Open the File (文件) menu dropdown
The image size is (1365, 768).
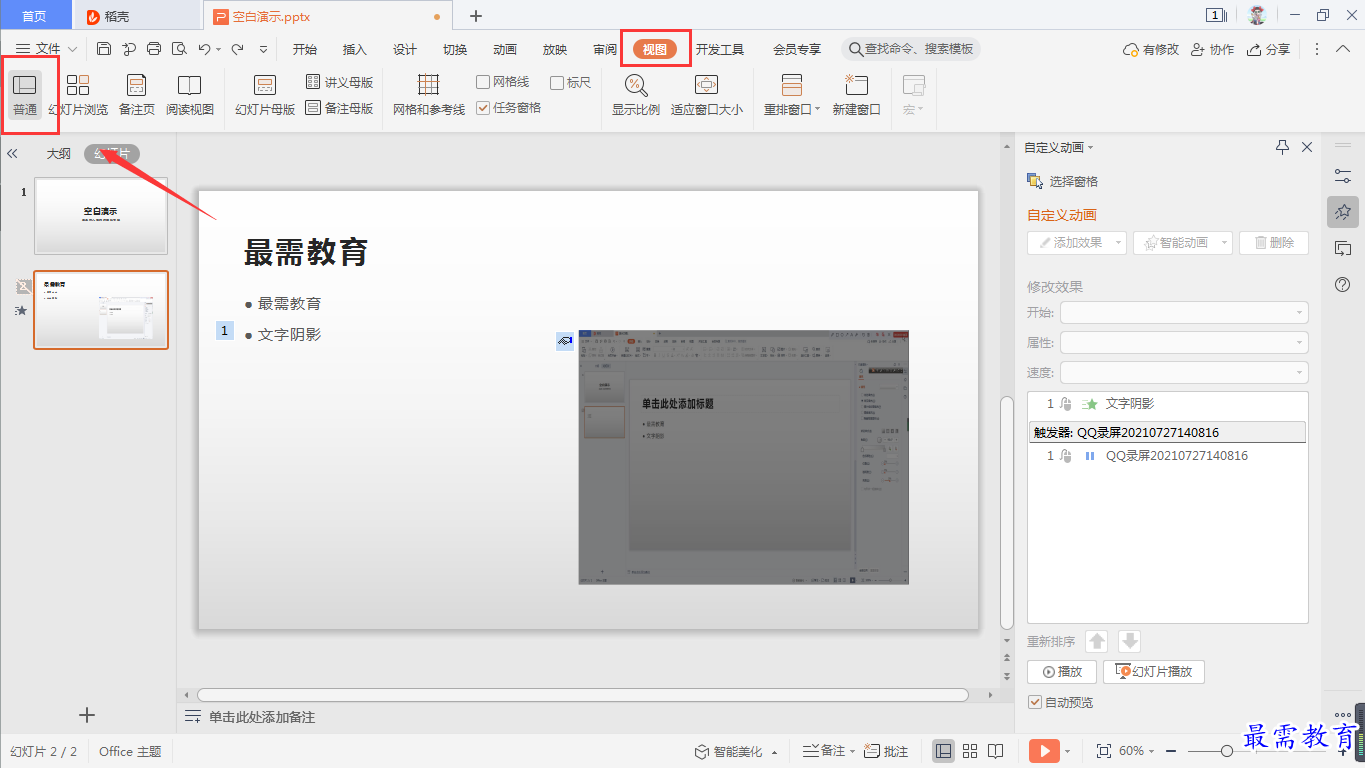point(46,49)
